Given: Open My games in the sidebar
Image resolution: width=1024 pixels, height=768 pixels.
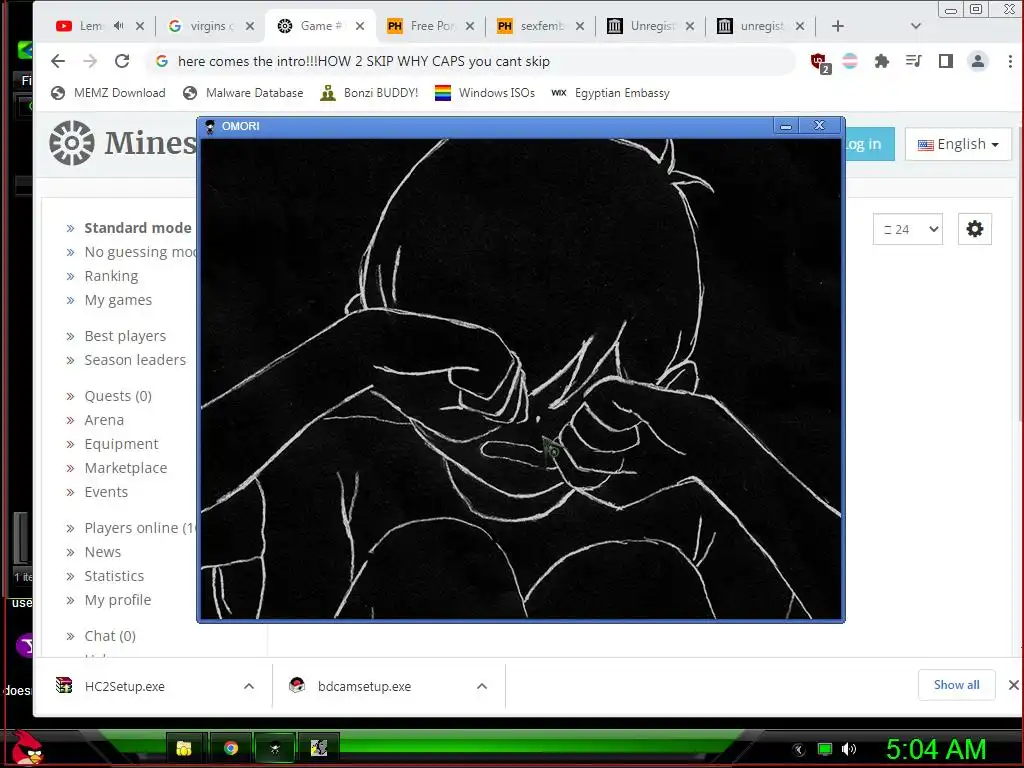Looking at the screenshot, I should tap(118, 300).
